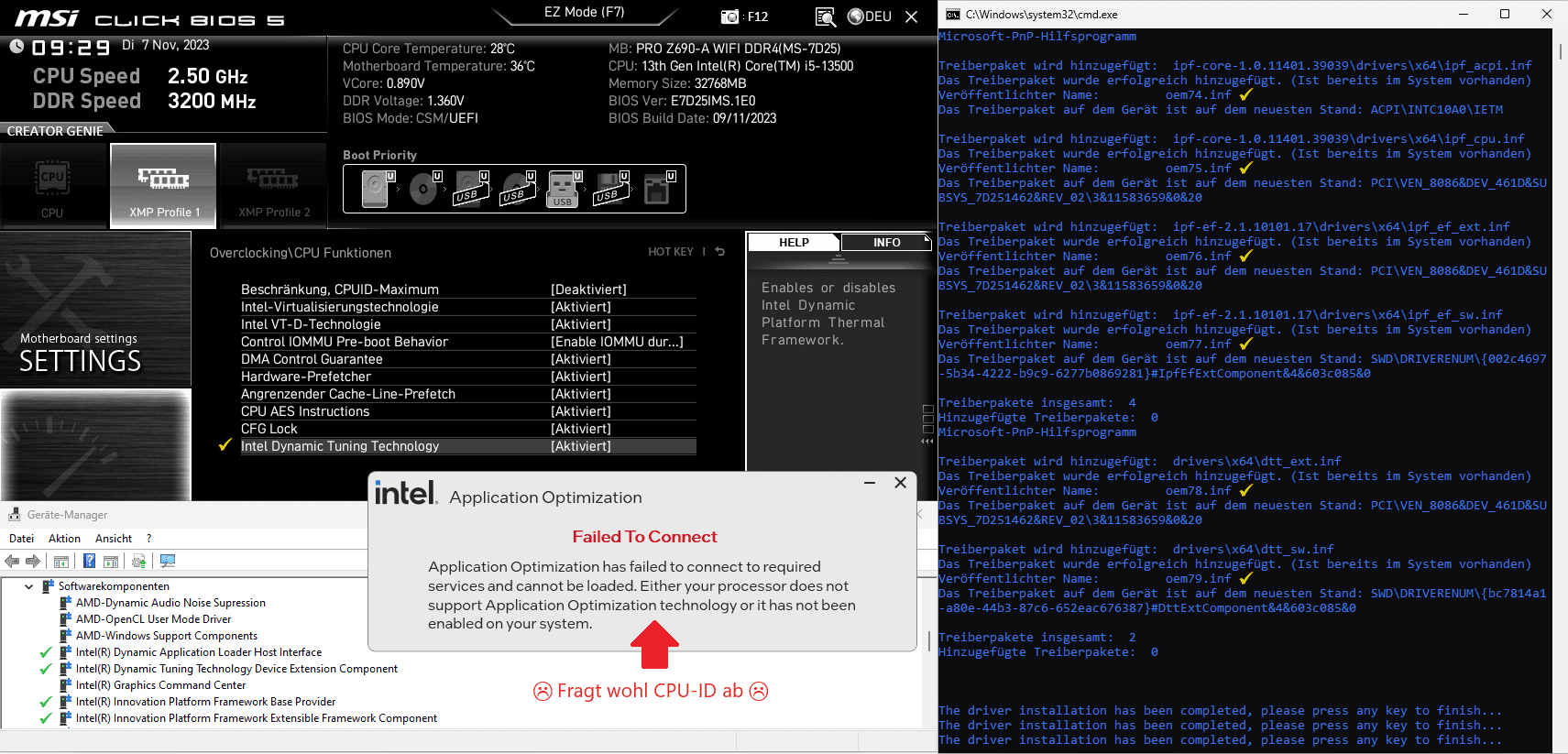Screen dimensions: 1568x754
Task: Take BIOS screenshot with F12 camera icon
Action: (729, 16)
